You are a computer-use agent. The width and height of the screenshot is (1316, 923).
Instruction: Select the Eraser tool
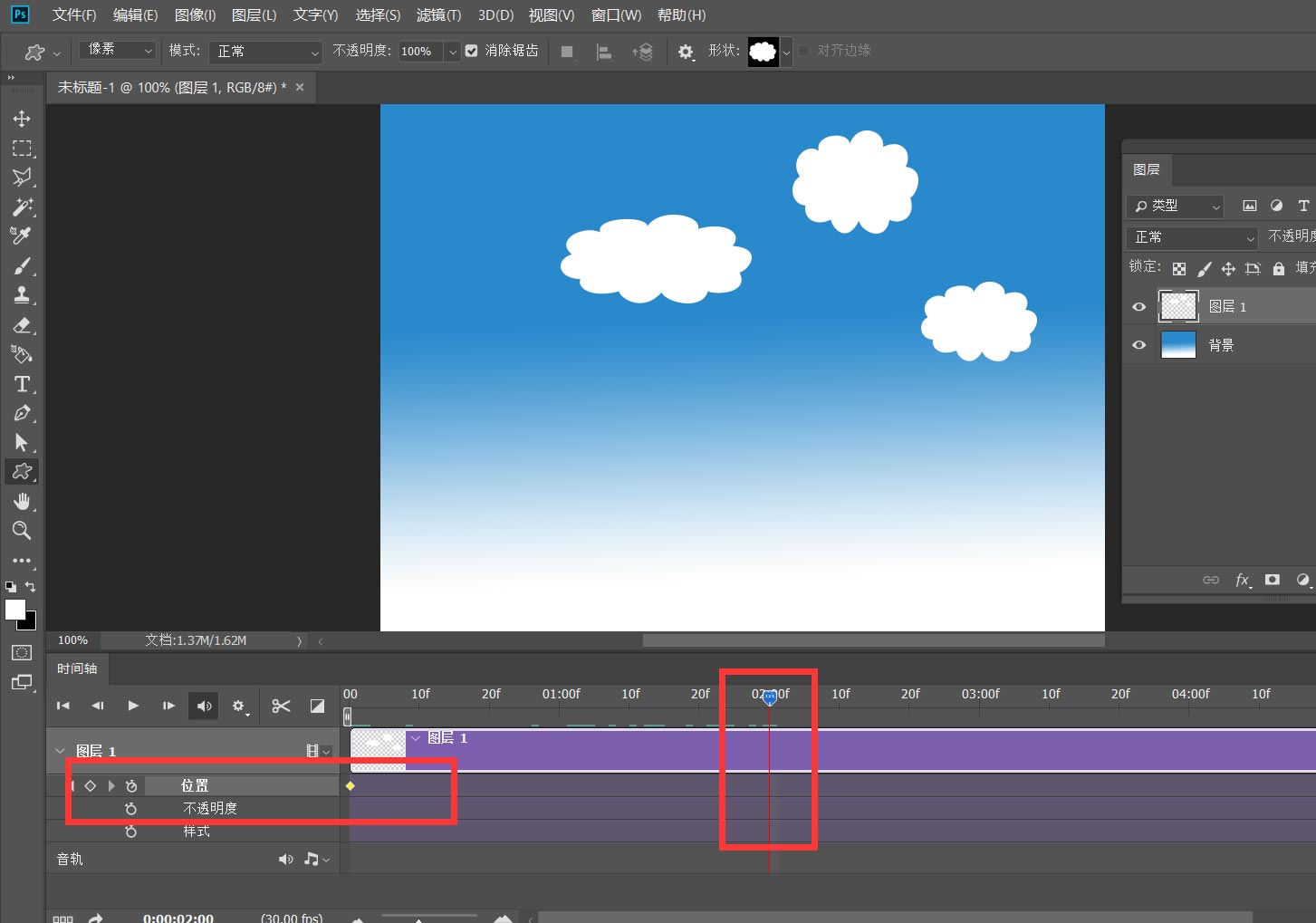[22, 325]
